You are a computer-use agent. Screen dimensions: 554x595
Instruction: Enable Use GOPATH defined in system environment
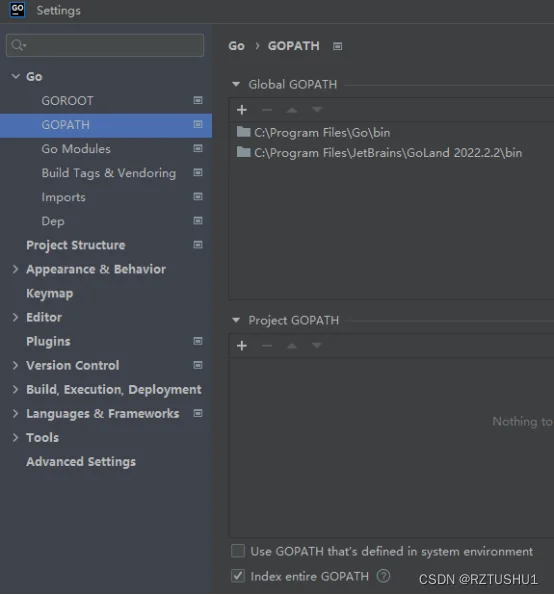point(238,551)
